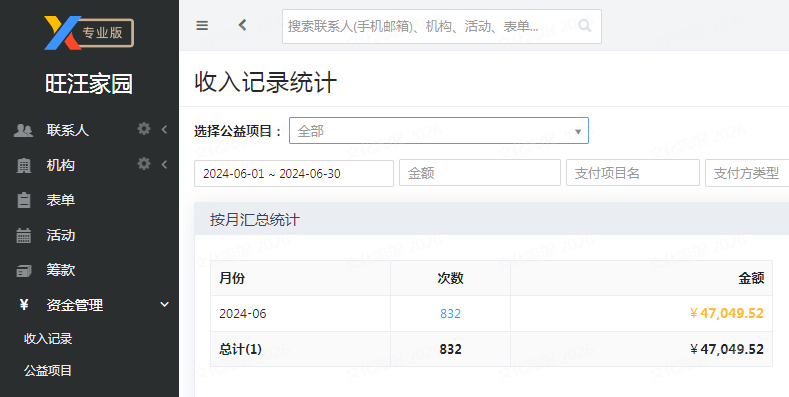Expand the 机构 submenu chevron

[x=164, y=165]
